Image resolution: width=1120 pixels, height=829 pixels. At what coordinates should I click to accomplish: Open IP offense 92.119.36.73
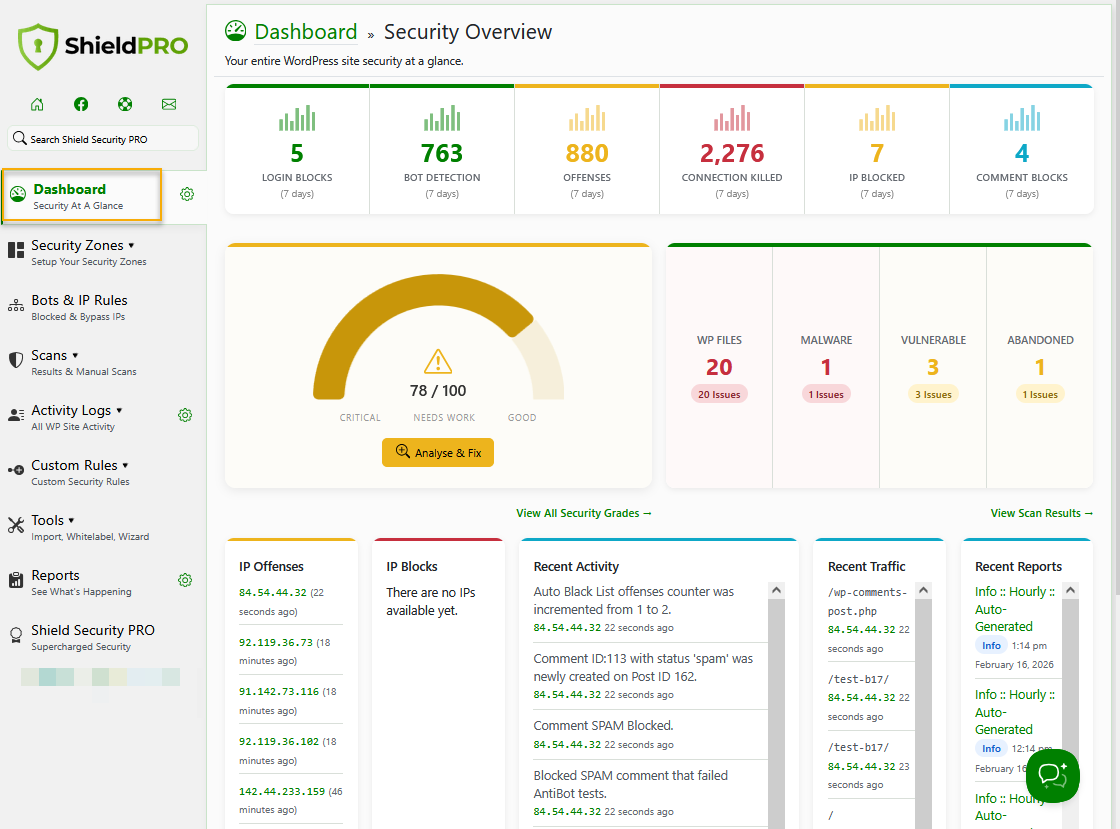tap(276, 643)
